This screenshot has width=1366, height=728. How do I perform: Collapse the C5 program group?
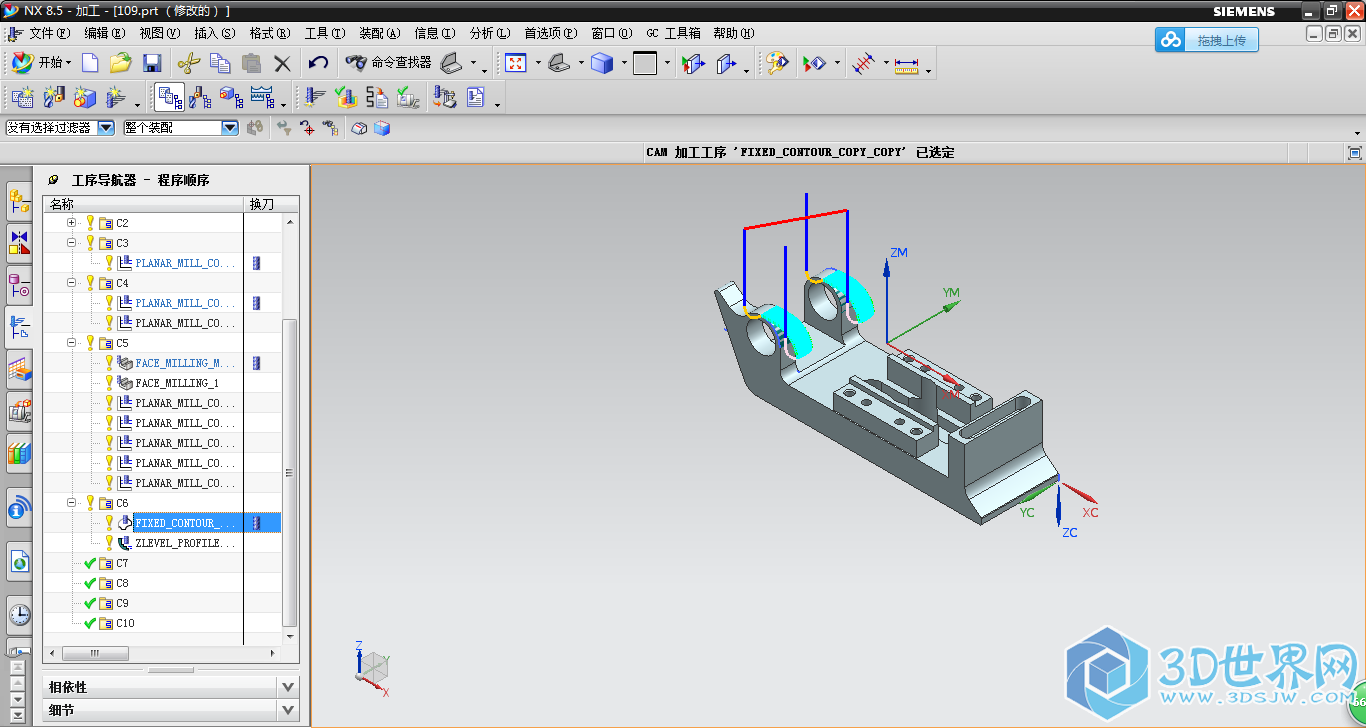[72, 343]
